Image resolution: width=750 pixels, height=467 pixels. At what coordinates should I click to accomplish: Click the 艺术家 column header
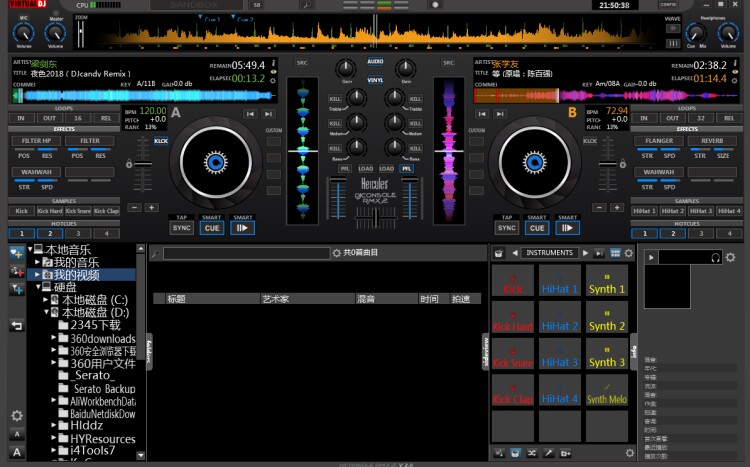[x=308, y=299]
